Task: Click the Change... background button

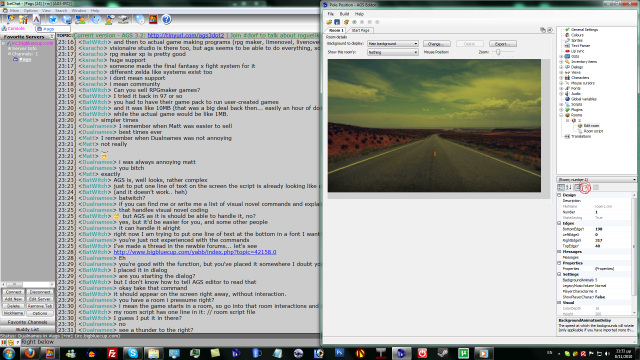Action: pos(436,44)
